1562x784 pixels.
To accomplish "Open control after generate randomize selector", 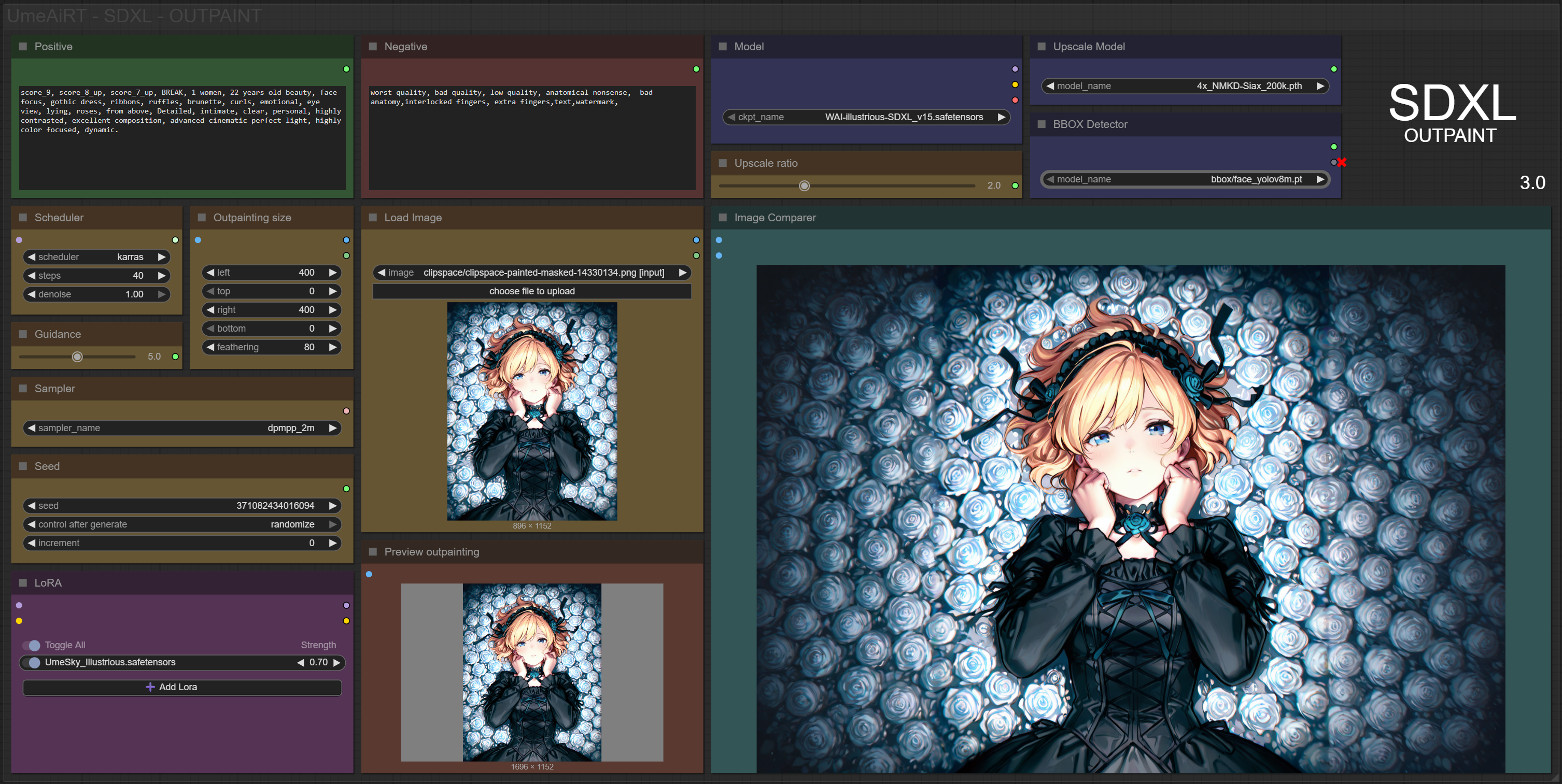I will [x=182, y=524].
